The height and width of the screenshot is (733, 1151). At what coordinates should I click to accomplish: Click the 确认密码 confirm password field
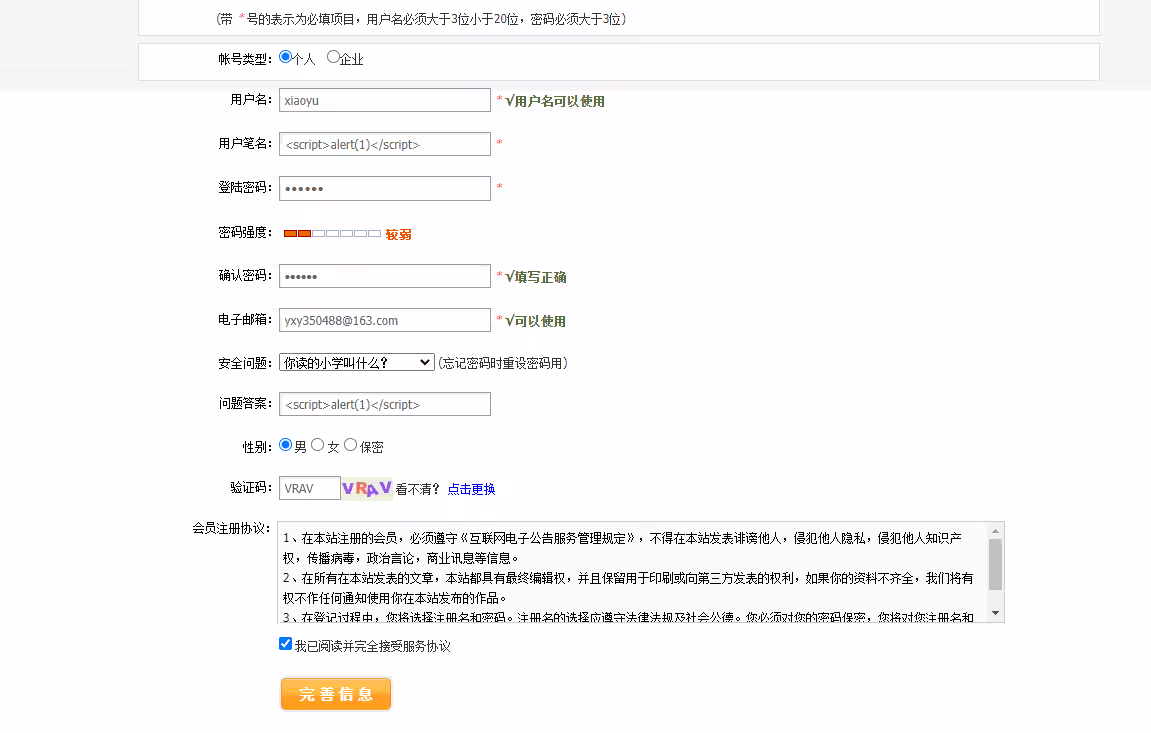coord(384,276)
